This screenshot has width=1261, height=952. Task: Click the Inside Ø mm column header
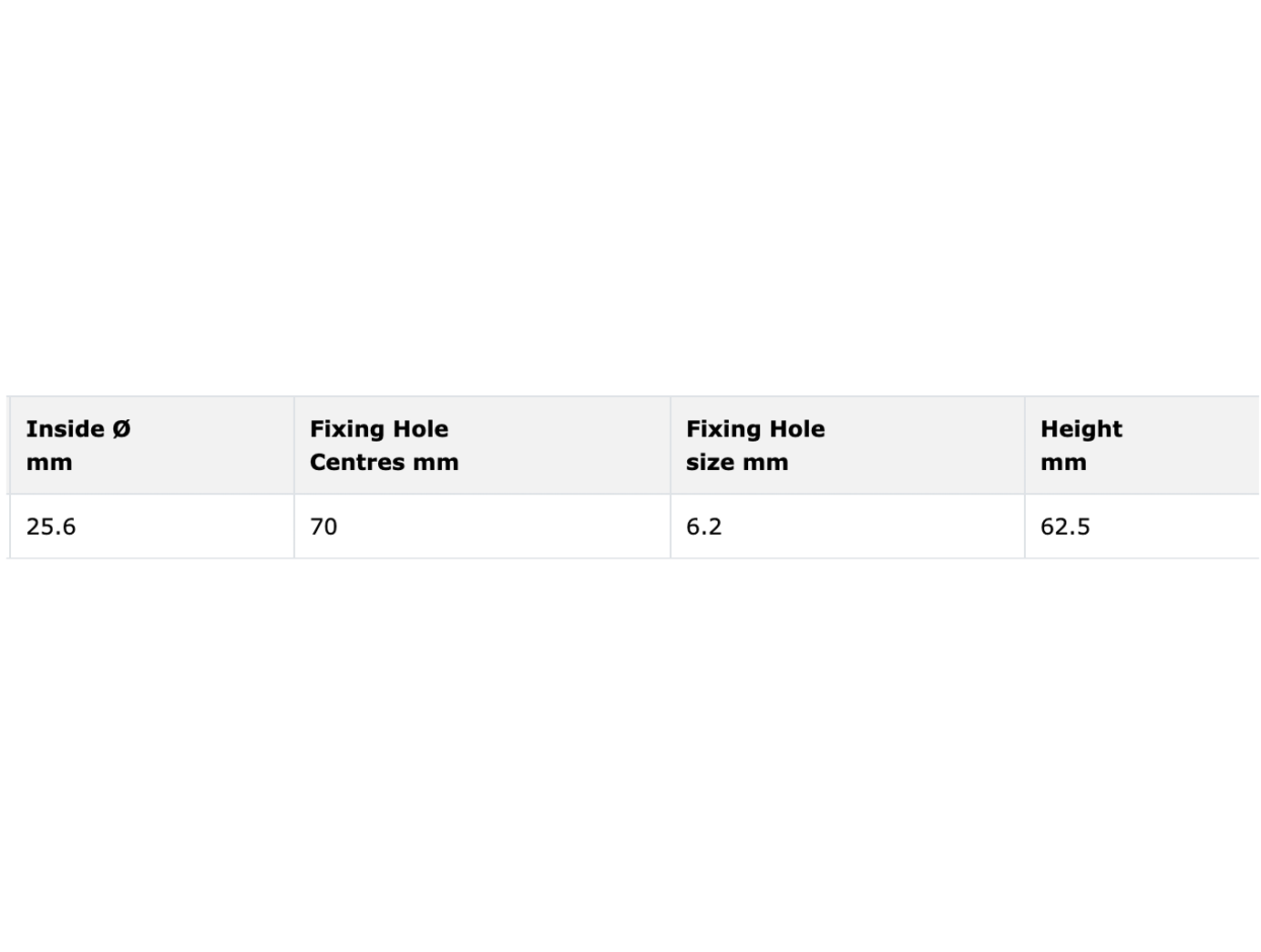coord(151,445)
